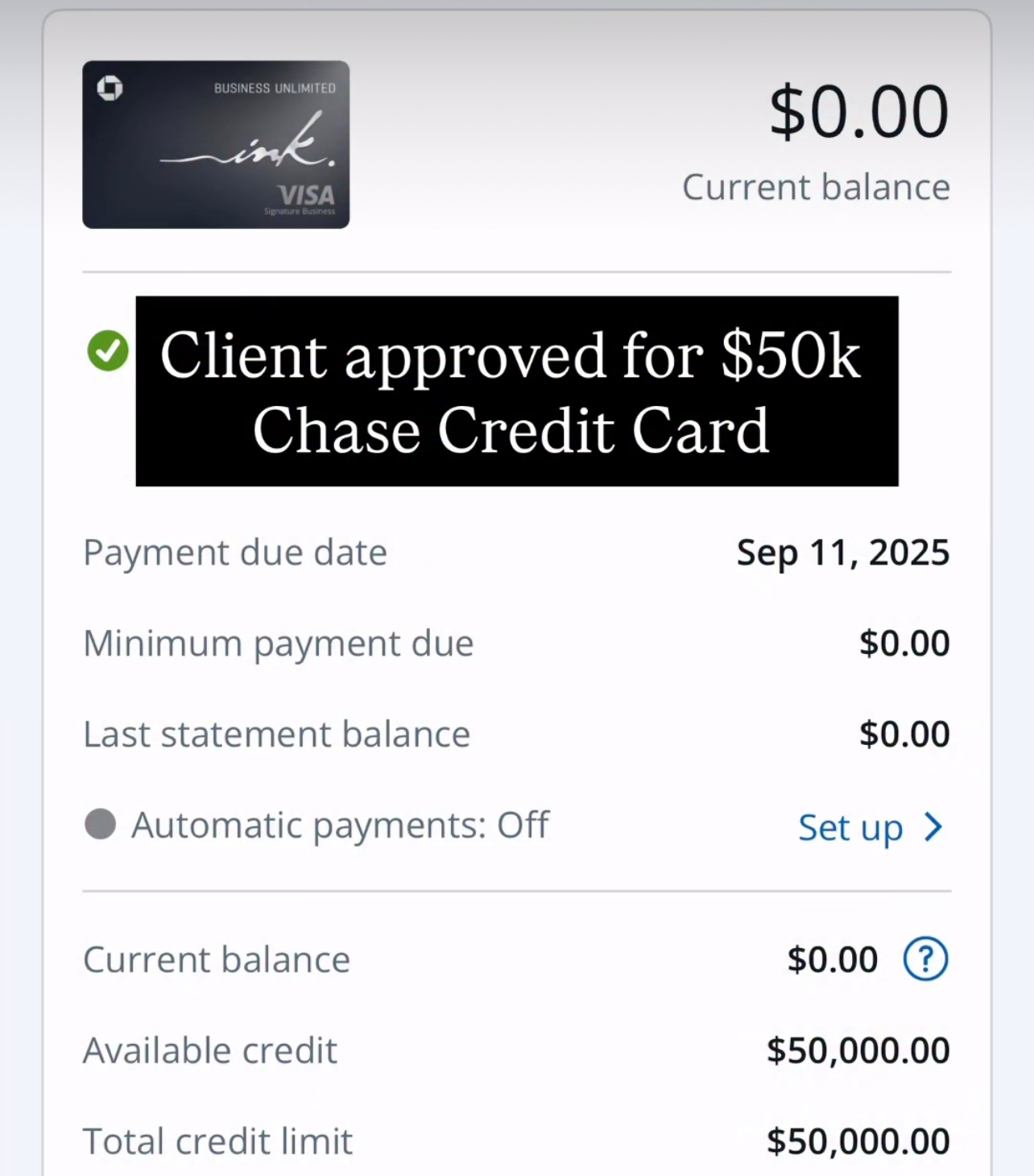This screenshot has width=1034, height=1176.
Task: Click the Minimum payment due row
Action: [517, 644]
